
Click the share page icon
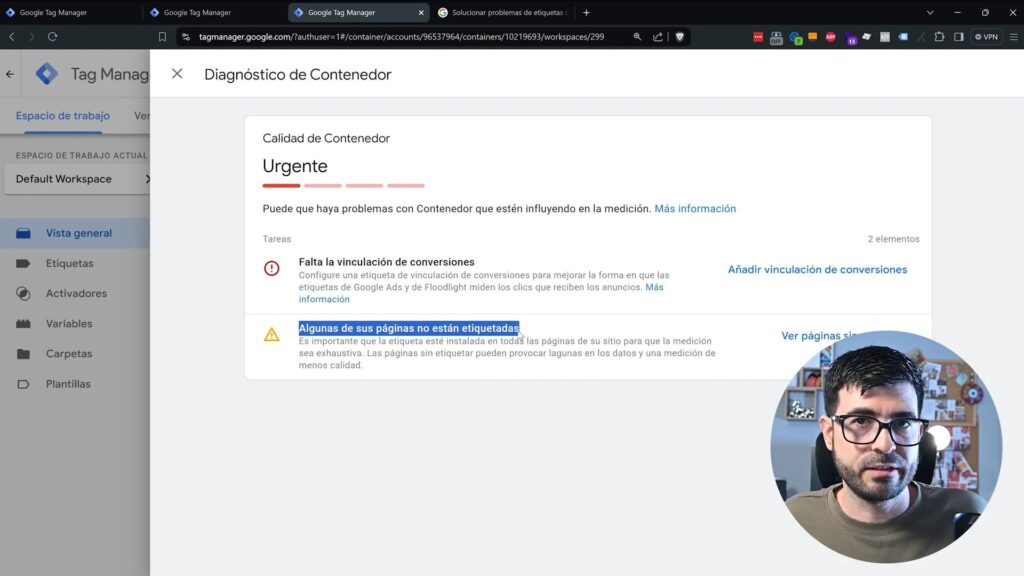[658, 37]
